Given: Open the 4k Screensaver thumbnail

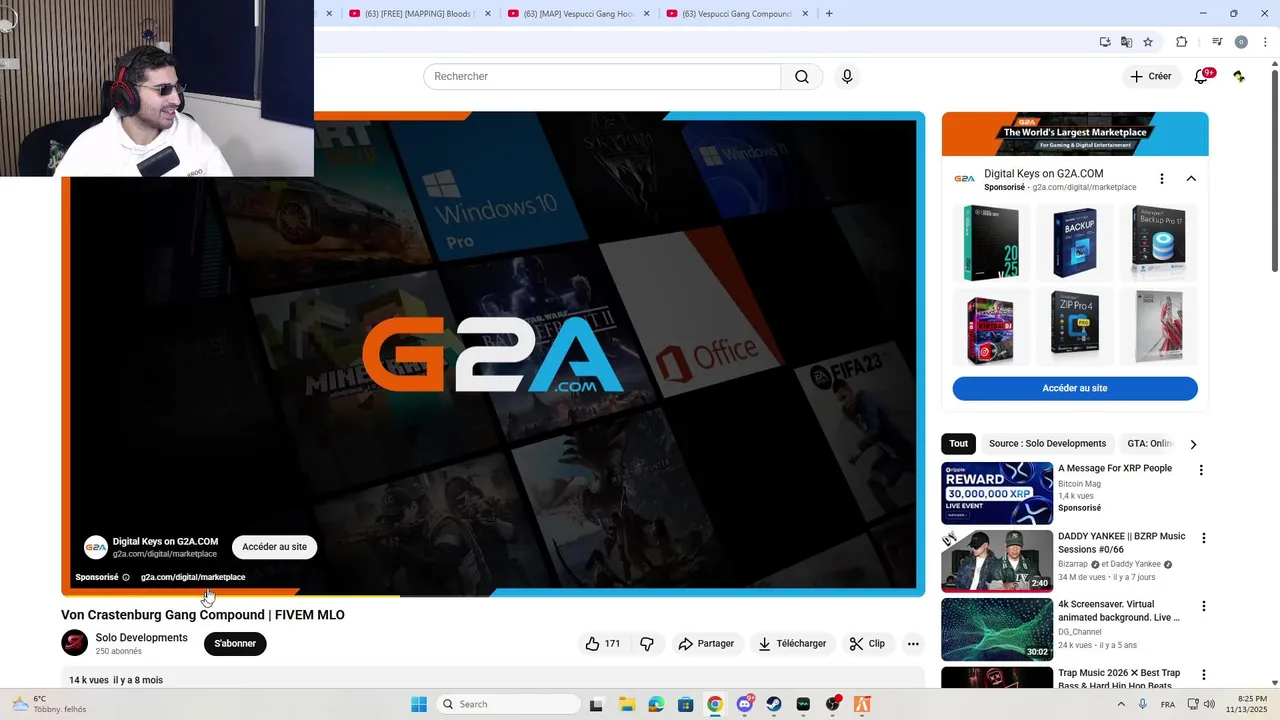Looking at the screenshot, I should click(997, 629).
